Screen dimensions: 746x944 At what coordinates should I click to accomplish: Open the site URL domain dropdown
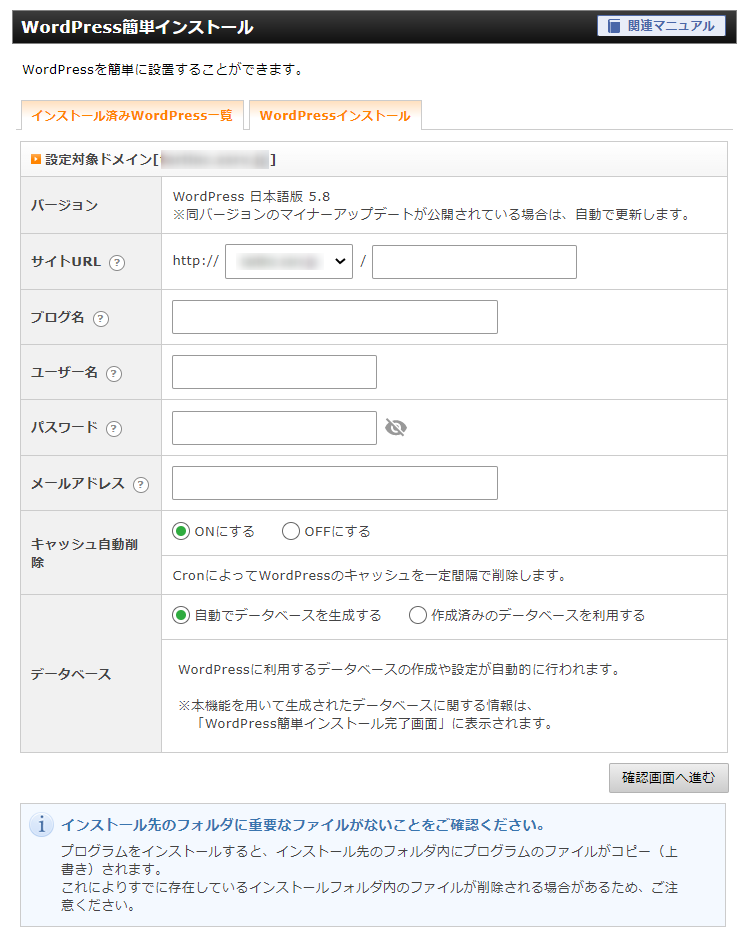pyautogui.click(x=289, y=261)
